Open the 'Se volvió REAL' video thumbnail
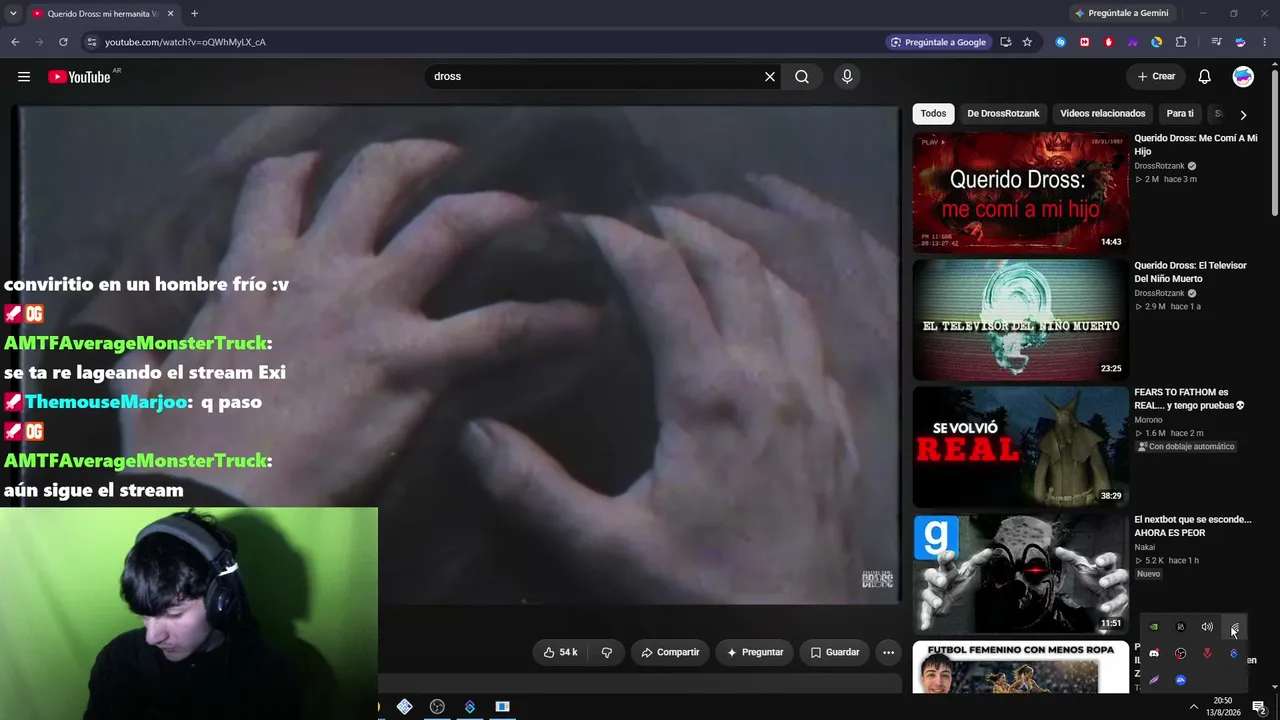 1020,446
